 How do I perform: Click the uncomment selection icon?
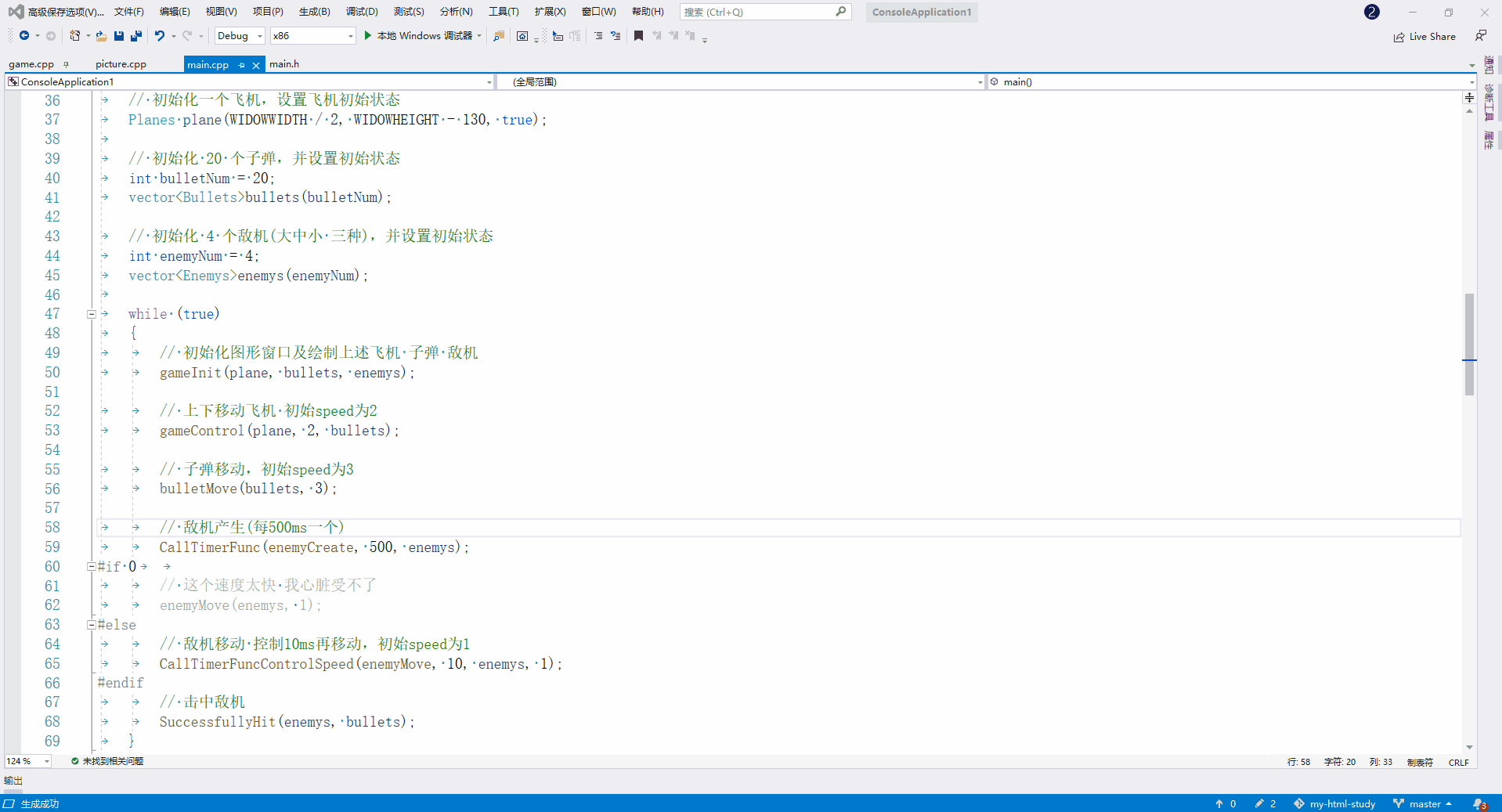coord(576,36)
